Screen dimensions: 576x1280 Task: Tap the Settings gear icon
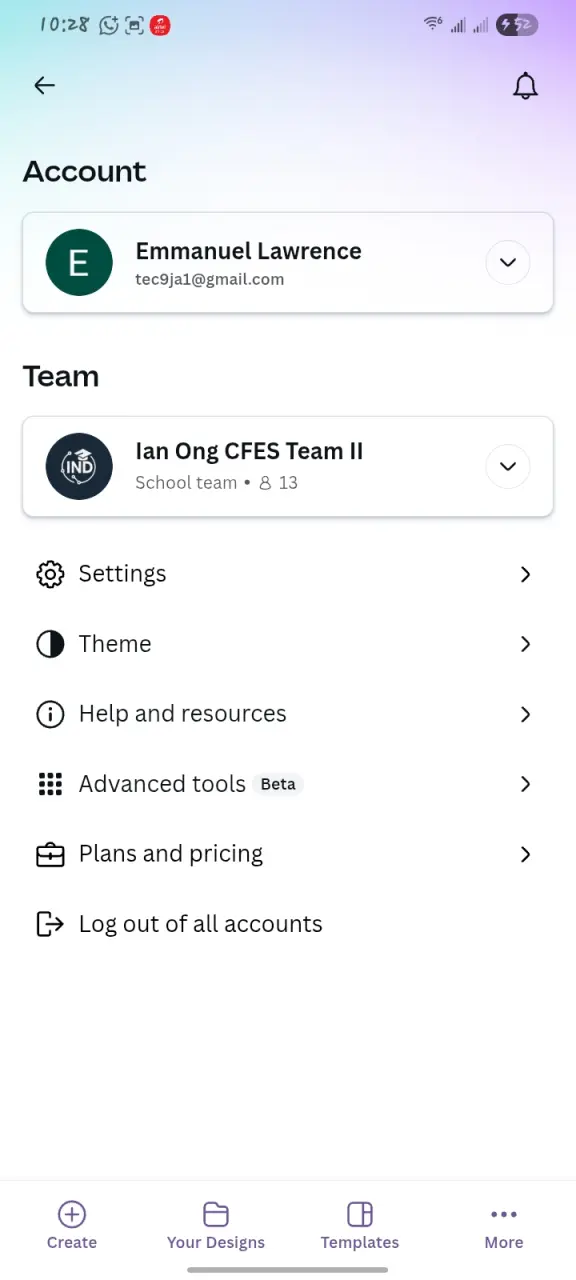click(x=50, y=574)
